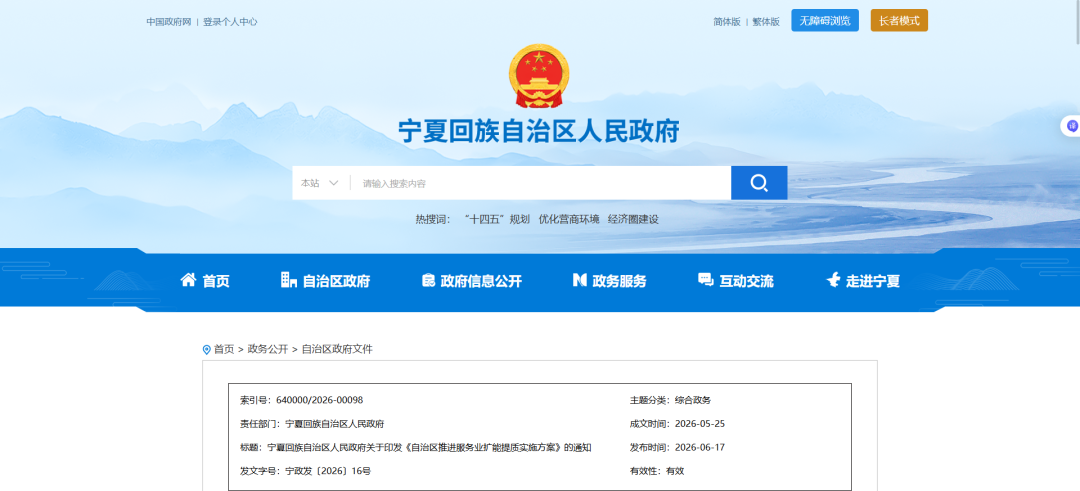Click hot search term “十四五”规划
The width and height of the screenshot is (1080, 491).
497,220
